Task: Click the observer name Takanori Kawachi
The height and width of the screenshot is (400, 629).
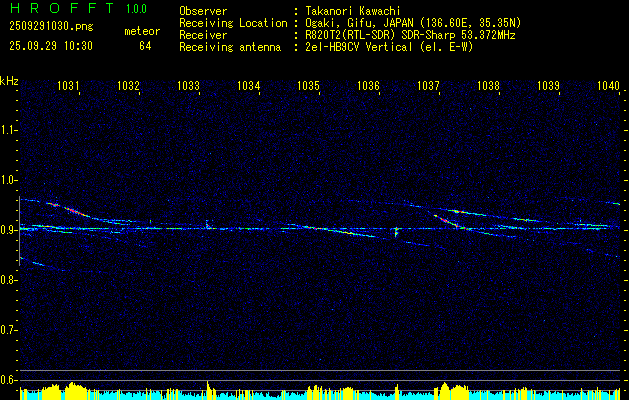Action: pyautogui.click(x=353, y=11)
